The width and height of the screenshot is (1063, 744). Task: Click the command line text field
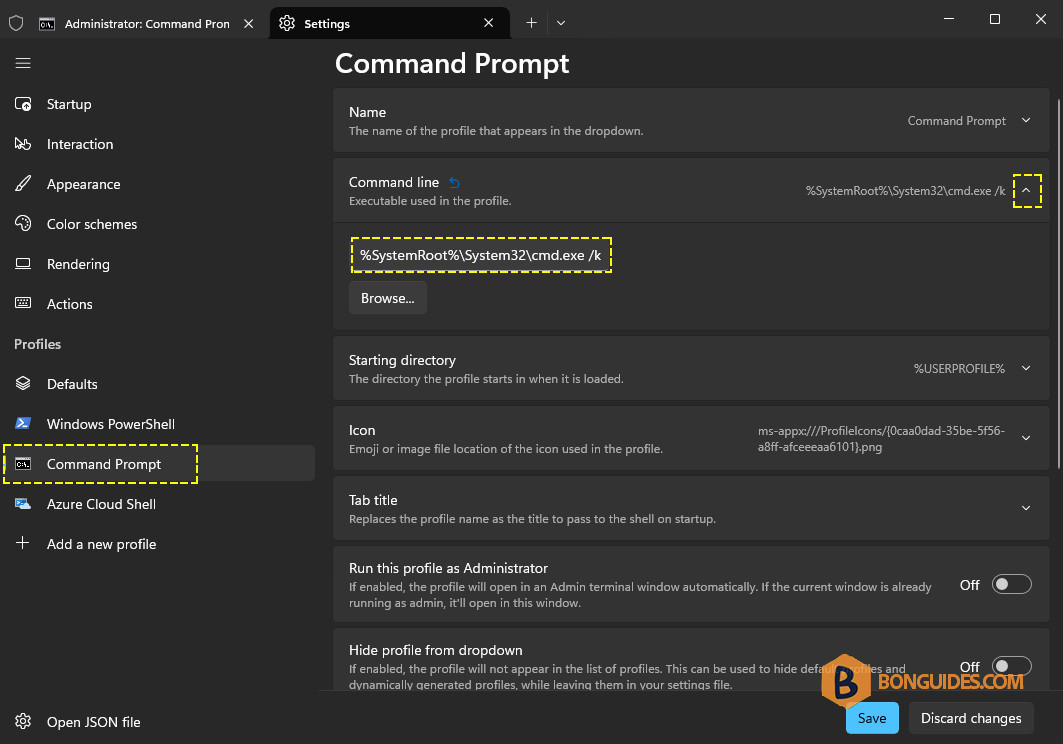point(481,255)
